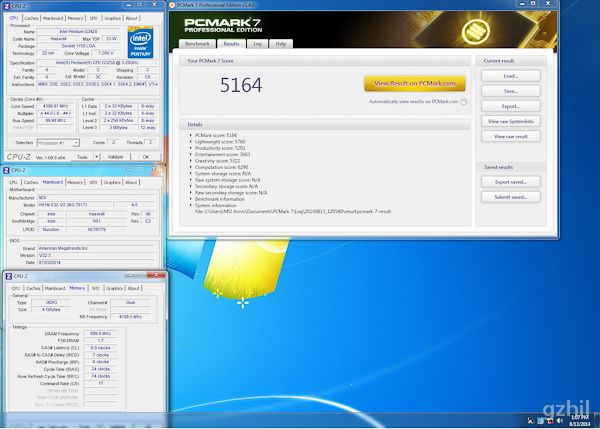Viewport: 600px width, 429px height.
Task: Click the Submit saved... button
Action: 511,197
